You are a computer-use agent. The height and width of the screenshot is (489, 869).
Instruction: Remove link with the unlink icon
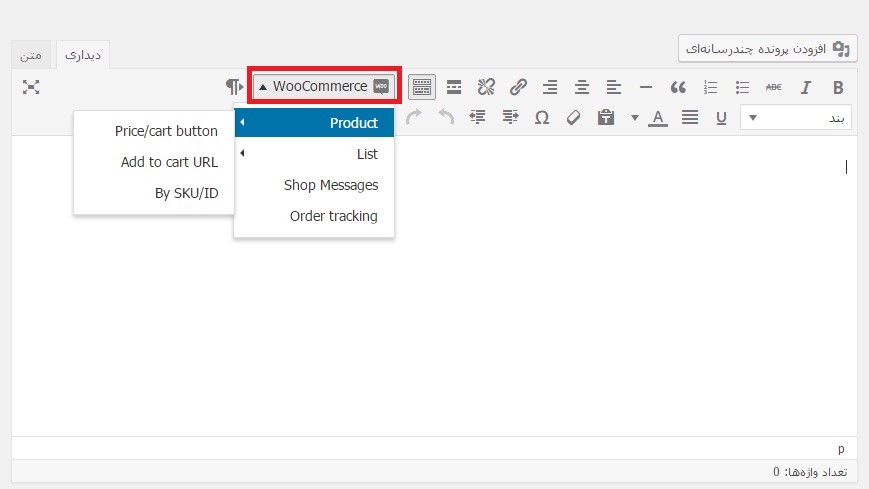tap(486, 87)
